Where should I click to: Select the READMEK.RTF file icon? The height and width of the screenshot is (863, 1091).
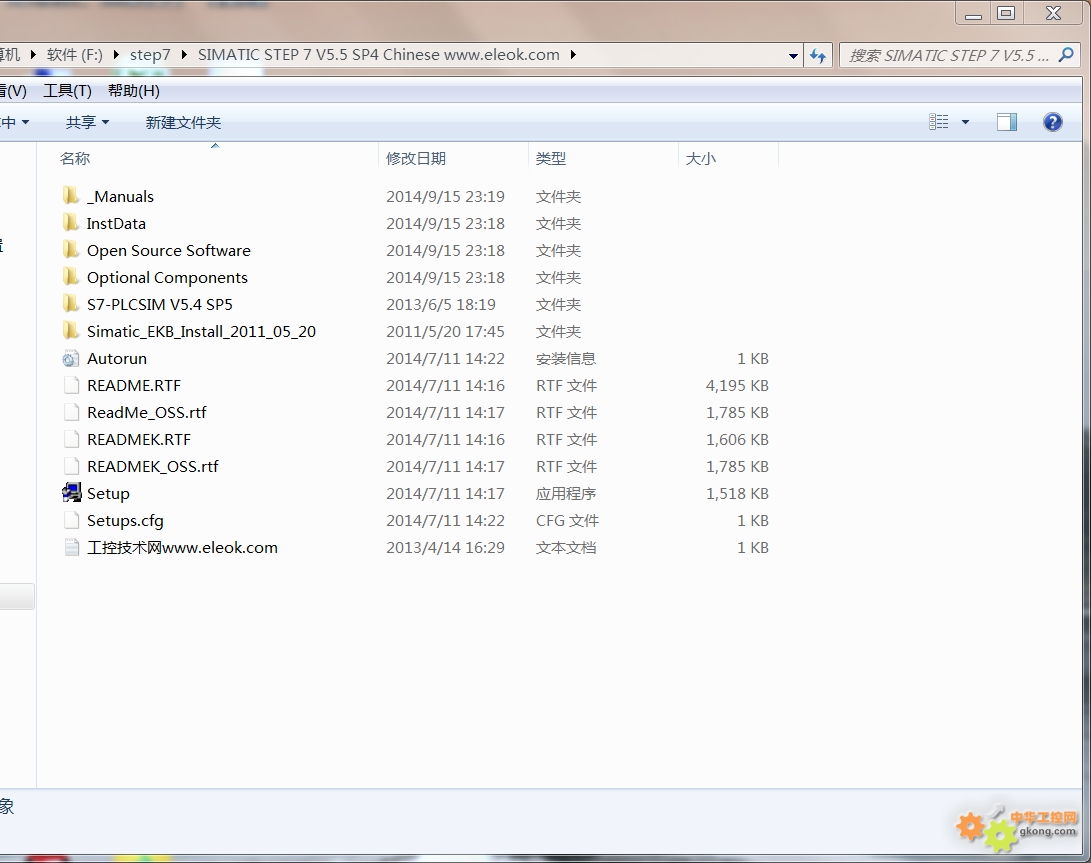click(x=71, y=440)
